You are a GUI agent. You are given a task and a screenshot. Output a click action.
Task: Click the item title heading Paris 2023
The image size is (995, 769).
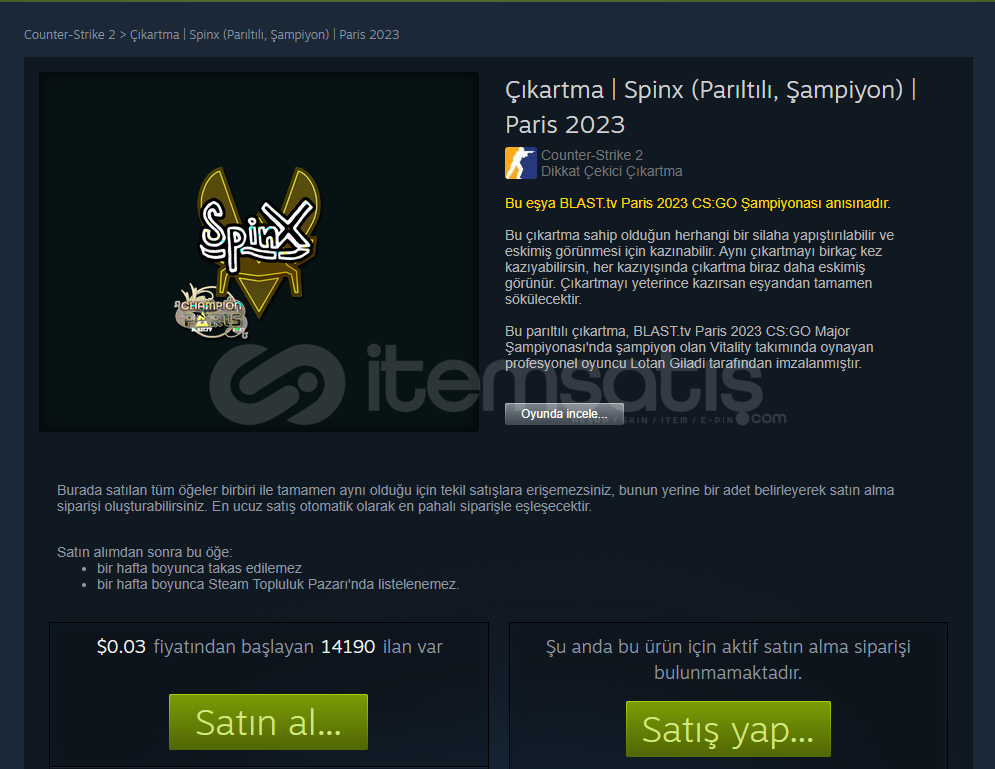[x=565, y=124]
